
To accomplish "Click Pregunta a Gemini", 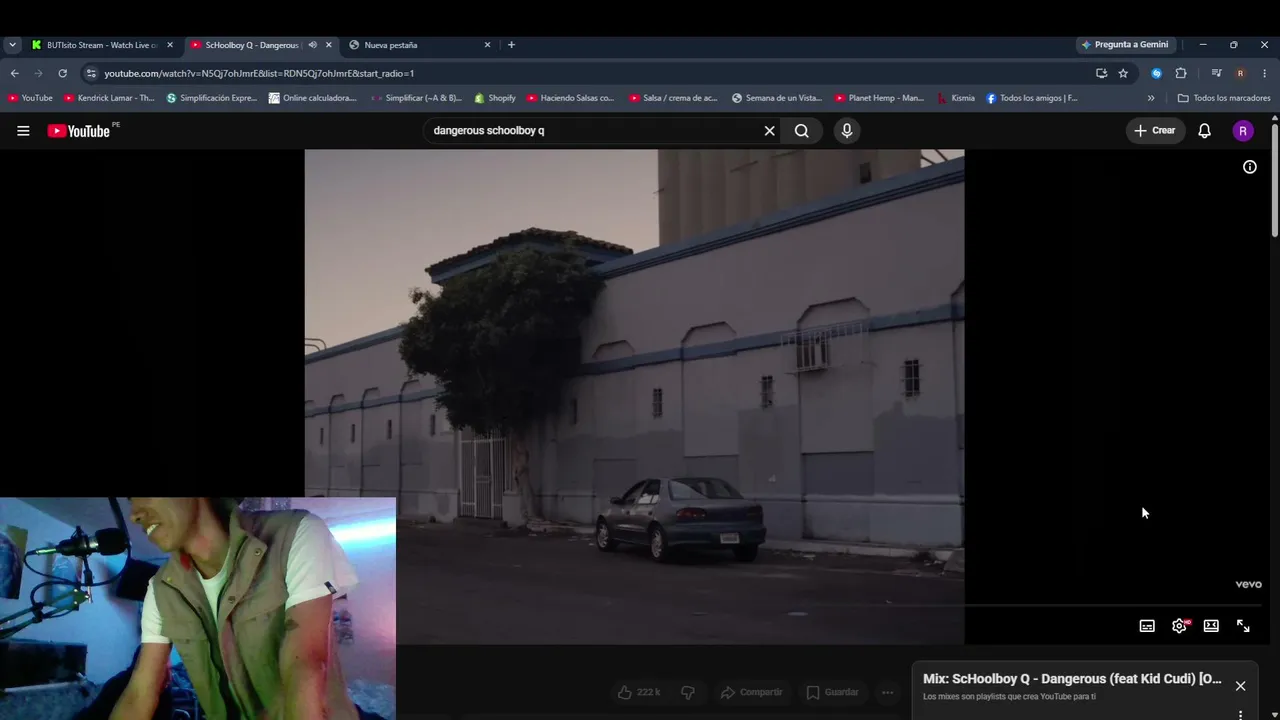I will [1125, 45].
